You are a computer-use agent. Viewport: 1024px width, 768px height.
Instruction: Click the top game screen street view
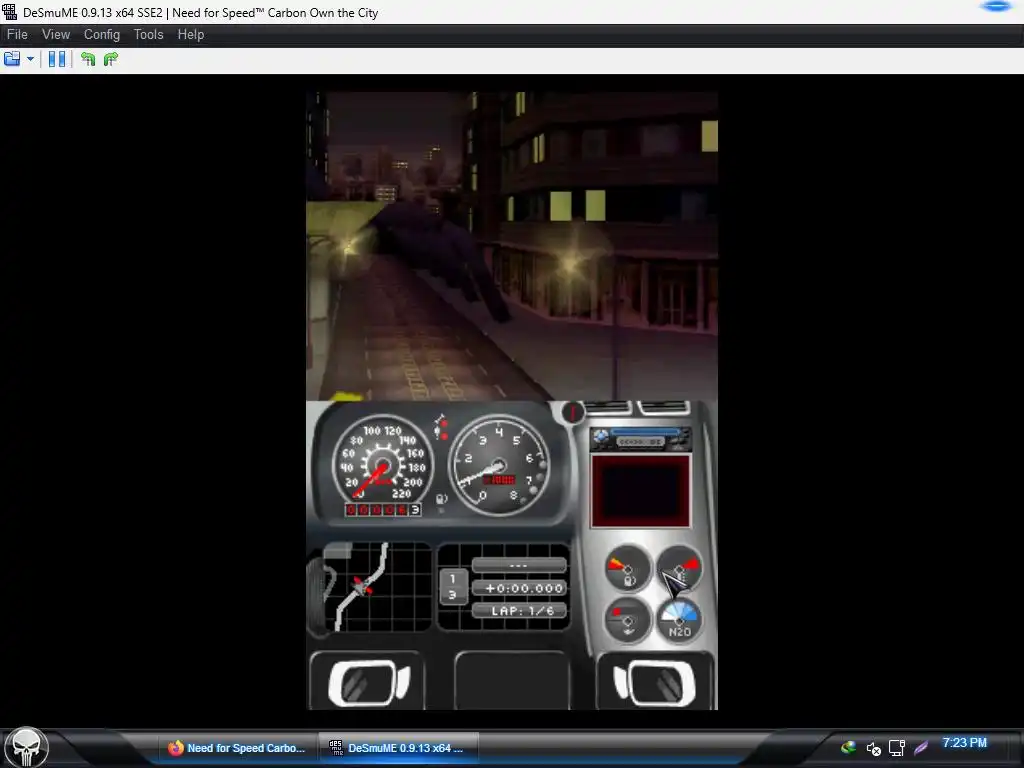coord(512,246)
